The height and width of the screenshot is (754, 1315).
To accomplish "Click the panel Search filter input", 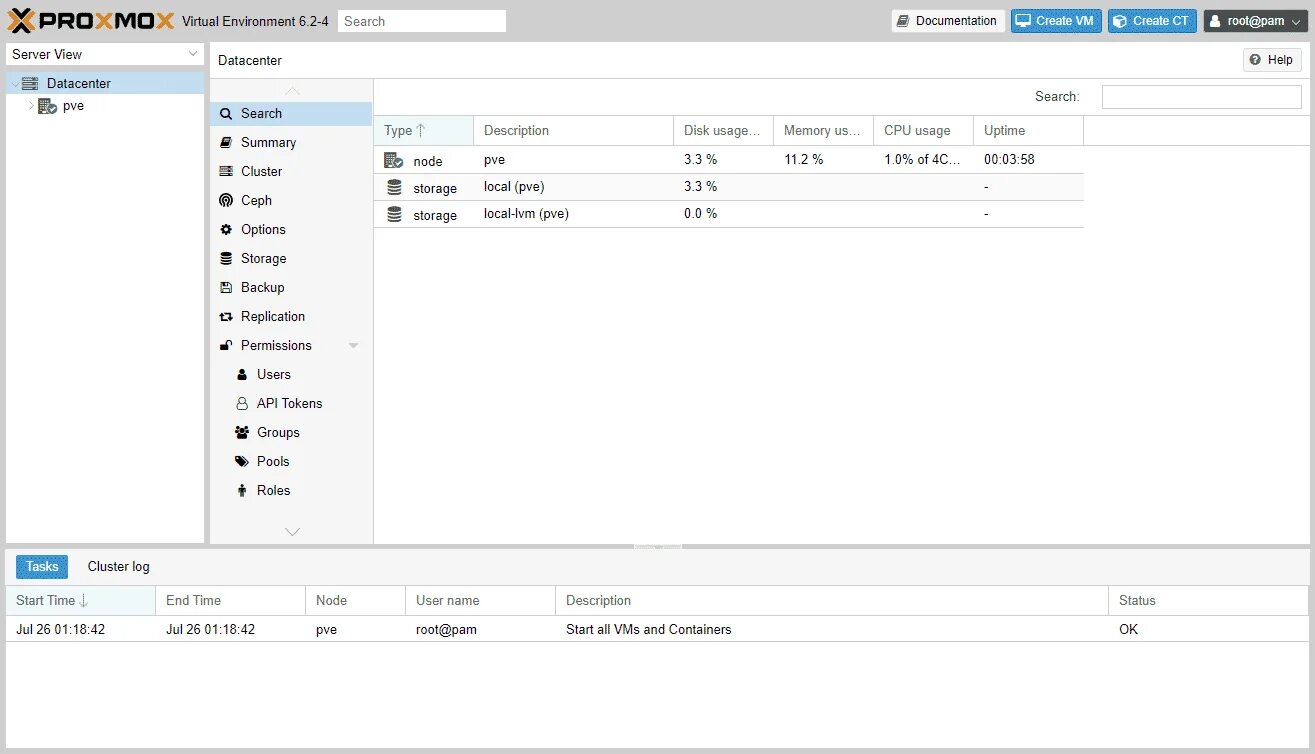I will [x=1202, y=97].
